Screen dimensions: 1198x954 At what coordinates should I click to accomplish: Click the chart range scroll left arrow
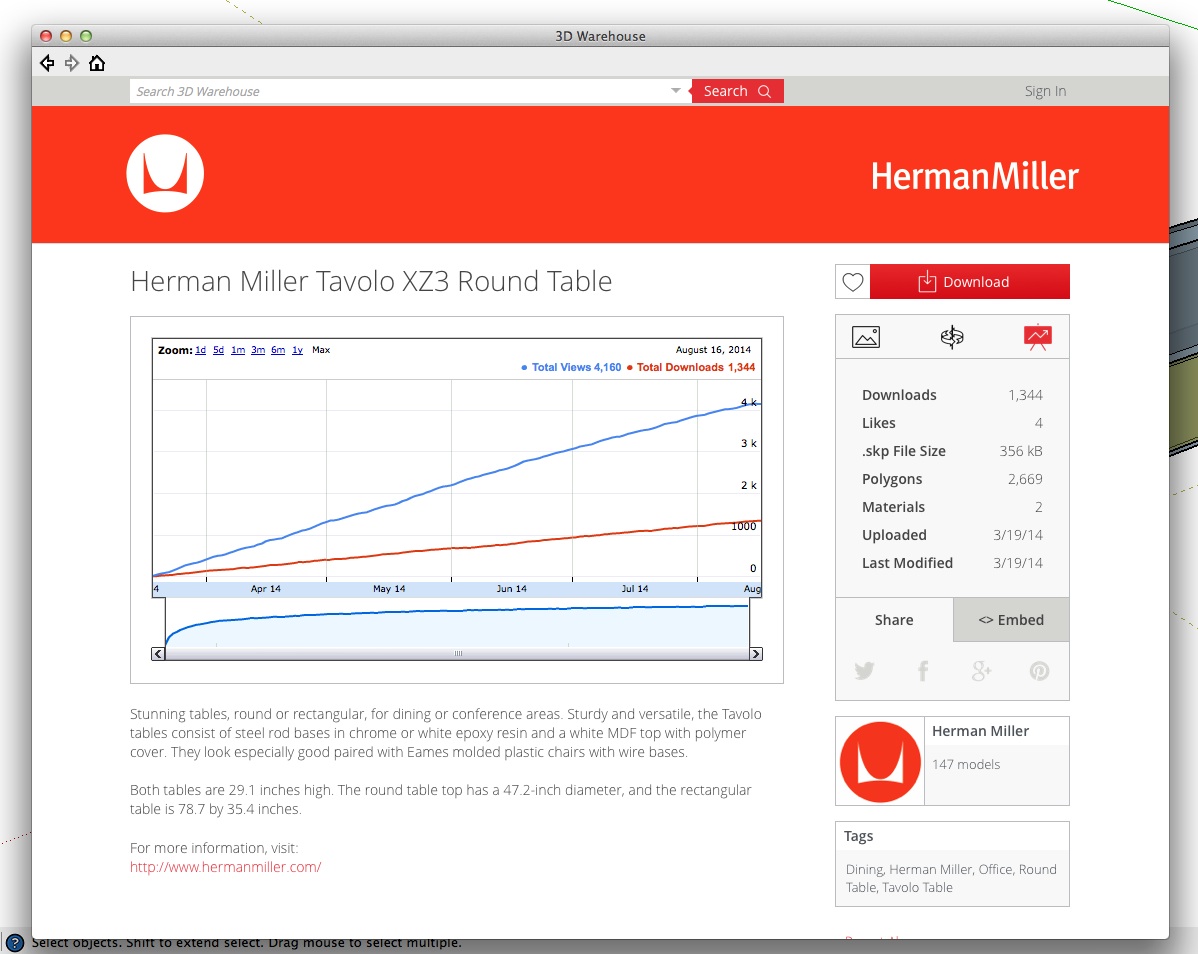point(157,654)
